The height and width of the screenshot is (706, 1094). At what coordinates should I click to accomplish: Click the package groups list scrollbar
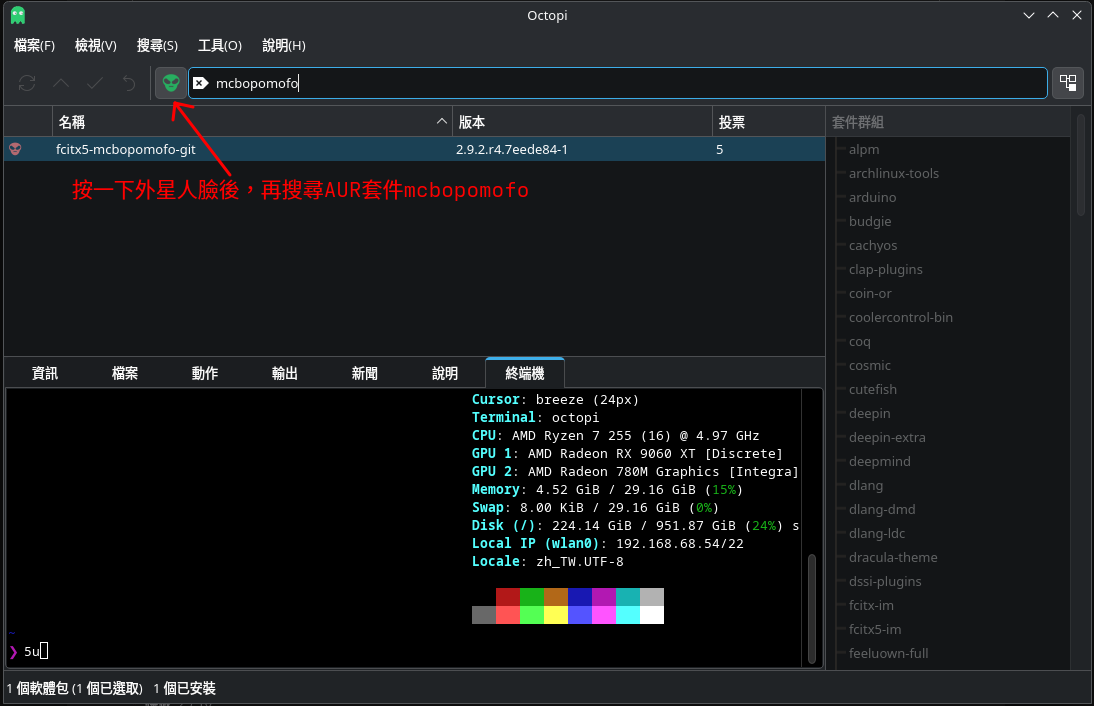(x=1081, y=166)
